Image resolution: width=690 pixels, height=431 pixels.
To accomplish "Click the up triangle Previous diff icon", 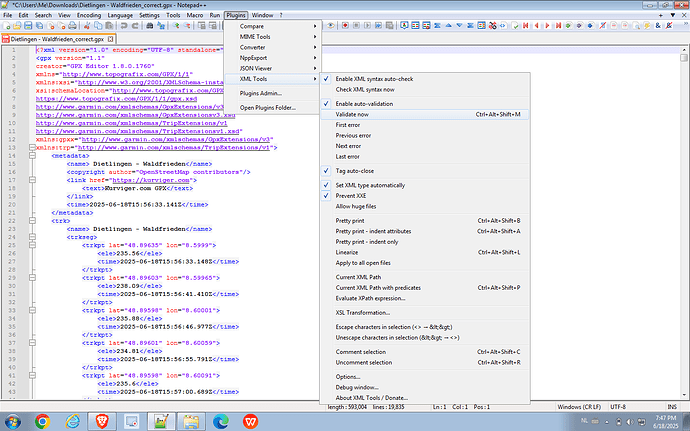I will (448, 26).
